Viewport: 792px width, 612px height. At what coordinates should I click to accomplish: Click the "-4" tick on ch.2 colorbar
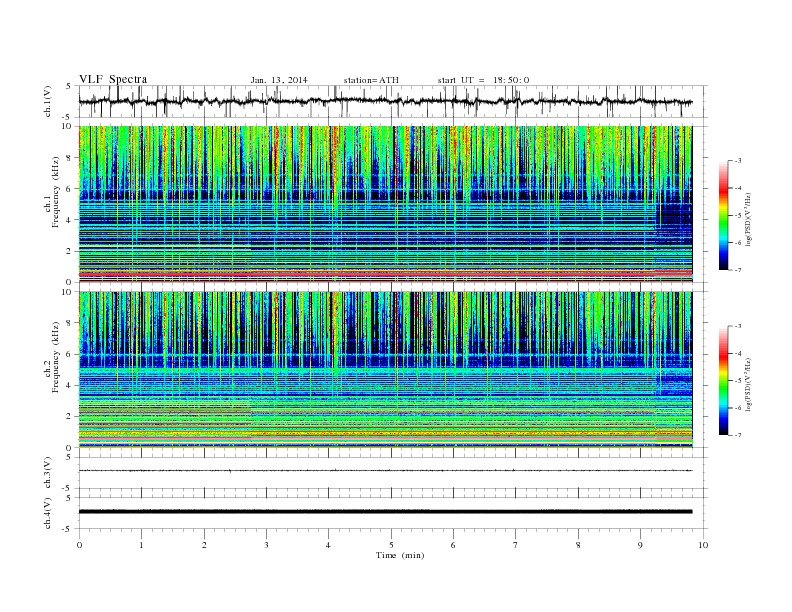pos(737,353)
